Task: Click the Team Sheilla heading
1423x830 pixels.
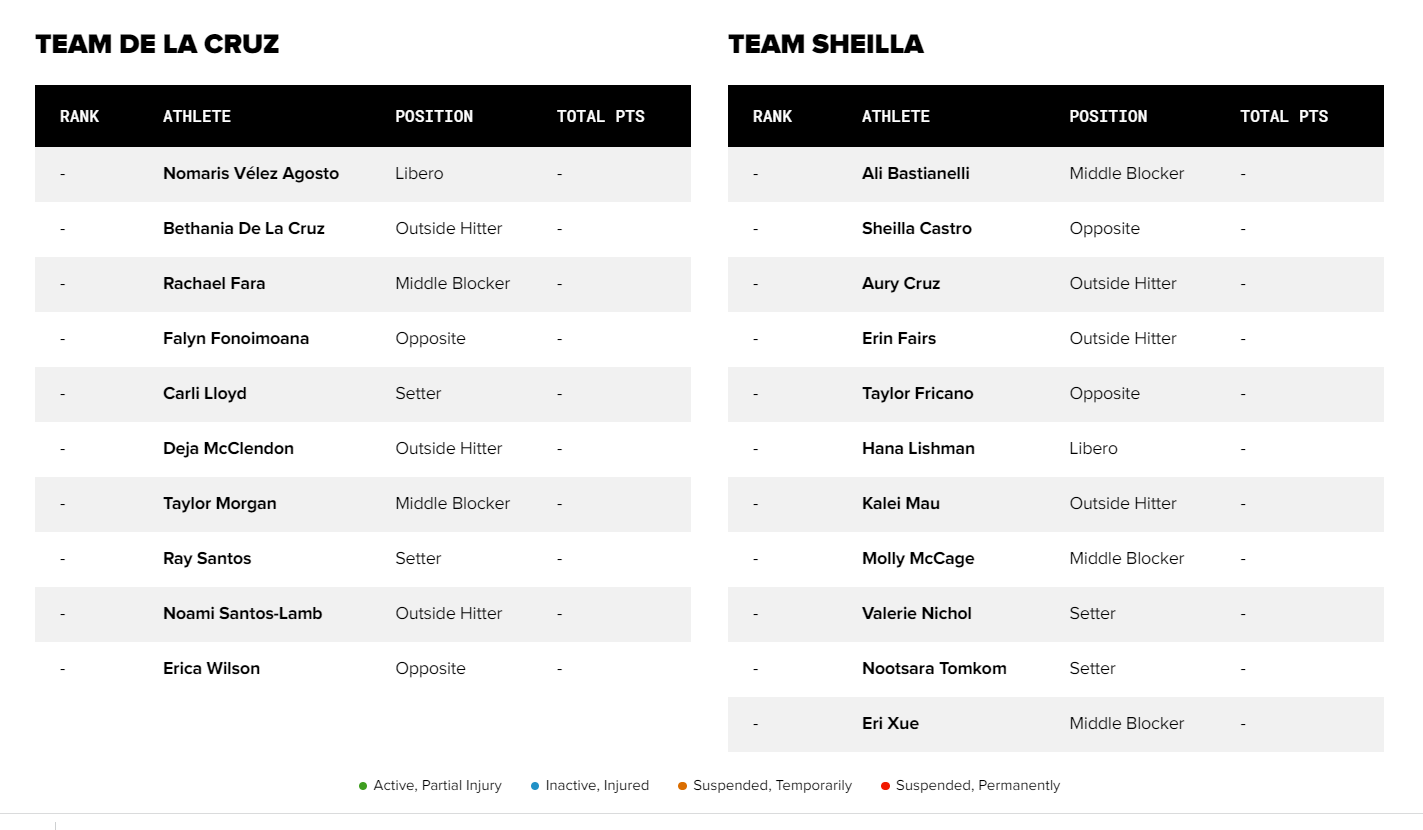Action: point(825,44)
